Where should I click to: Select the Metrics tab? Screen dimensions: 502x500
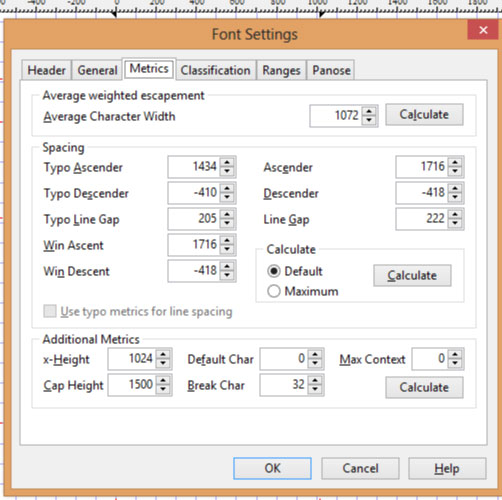click(149, 69)
